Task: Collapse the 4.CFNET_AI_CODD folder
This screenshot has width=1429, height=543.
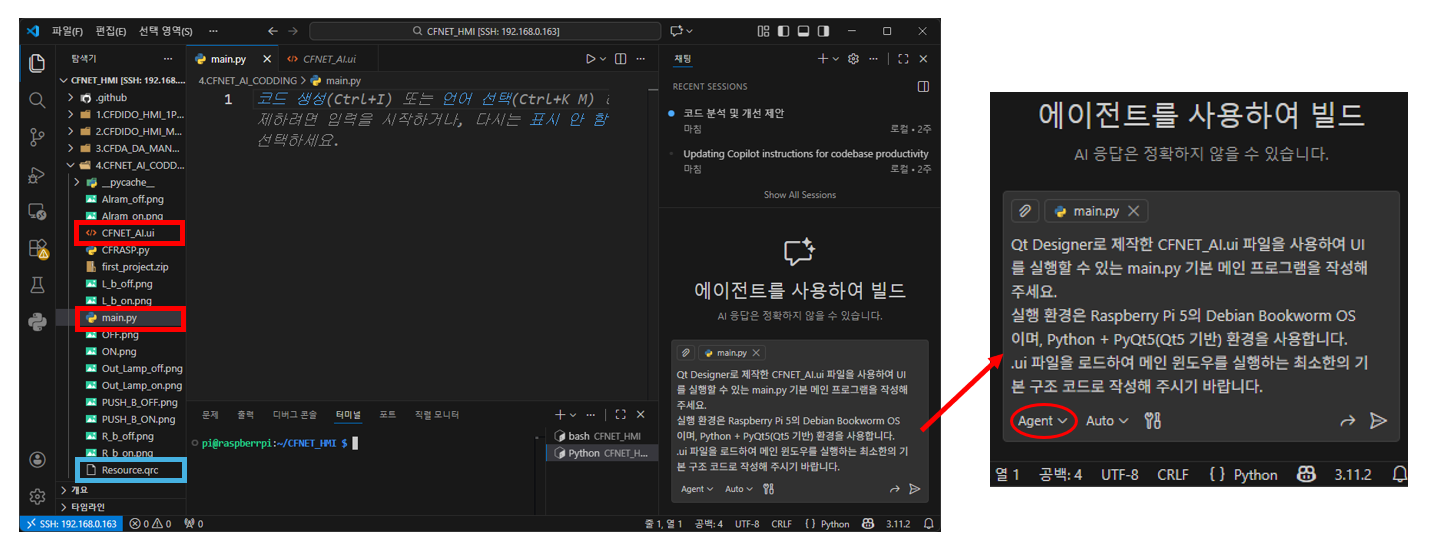Action: point(70,165)
